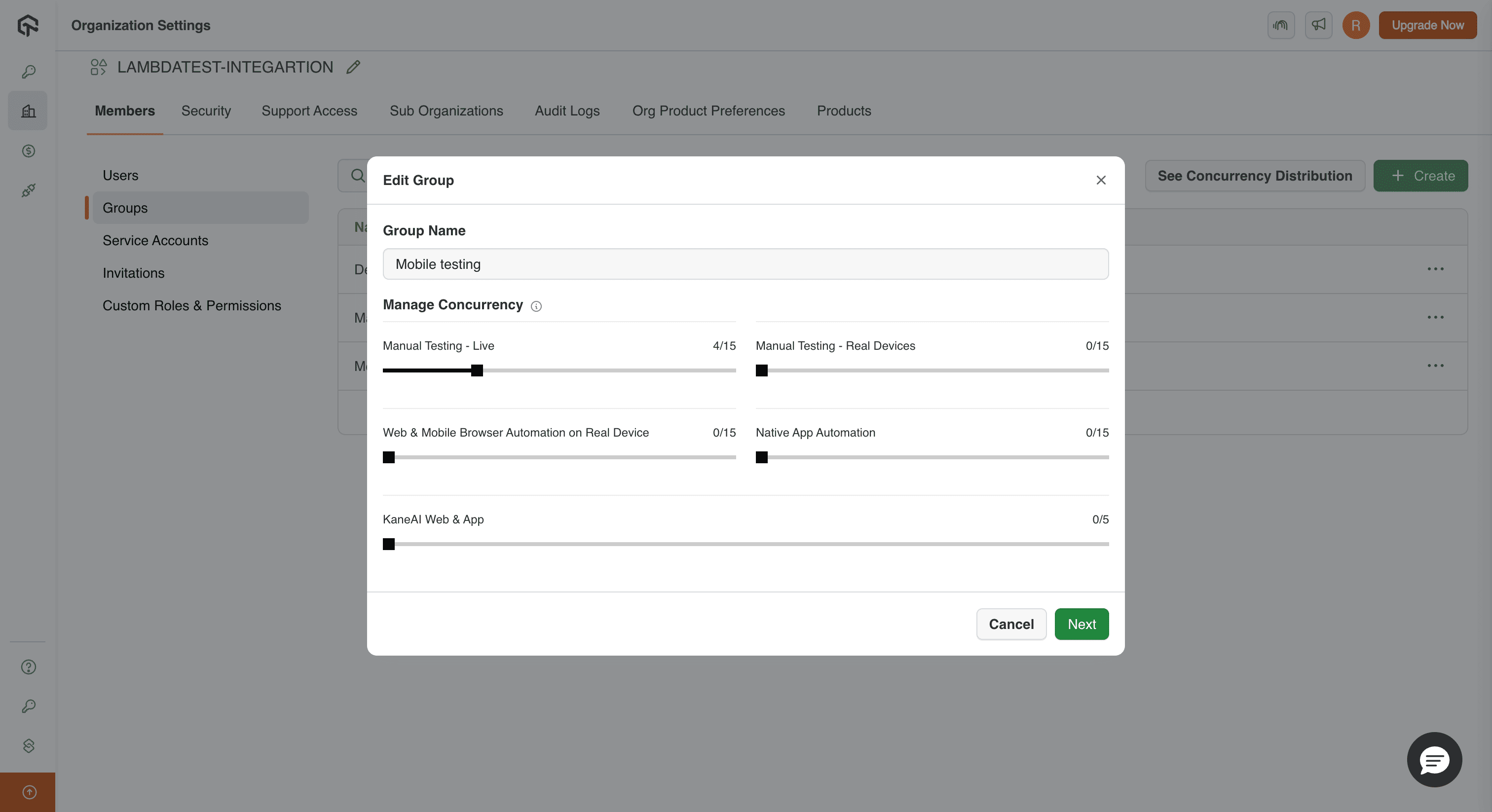The image size is (1492, 812).
Task: Open the integrations plug icon in sidebar
Action: pyautogui.click(x=27, y=190)
